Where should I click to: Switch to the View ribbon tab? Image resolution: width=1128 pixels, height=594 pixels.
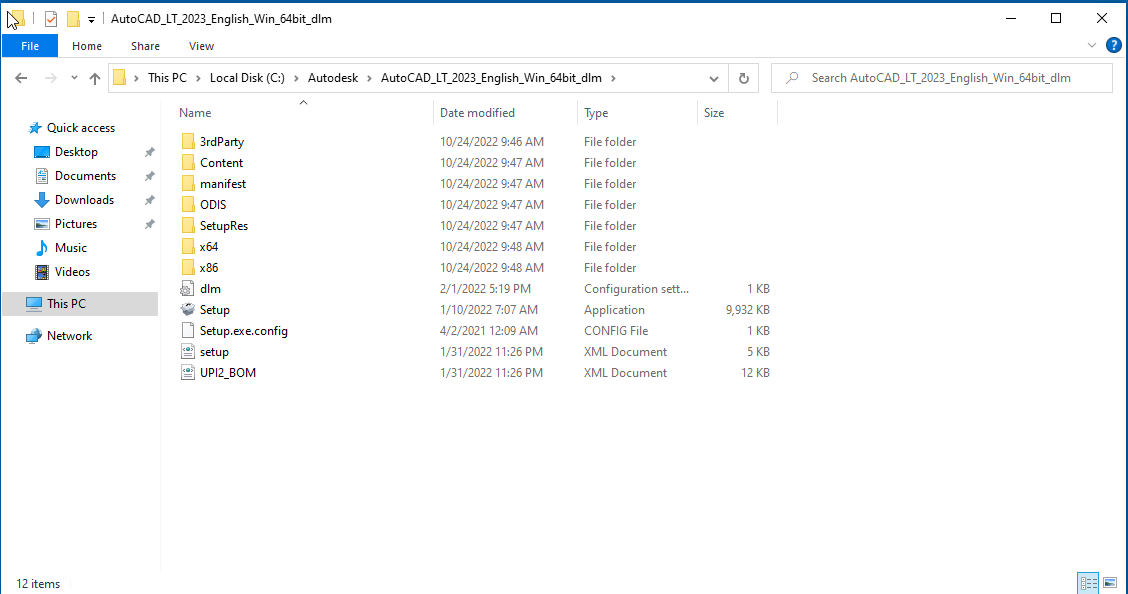[201, 46]
